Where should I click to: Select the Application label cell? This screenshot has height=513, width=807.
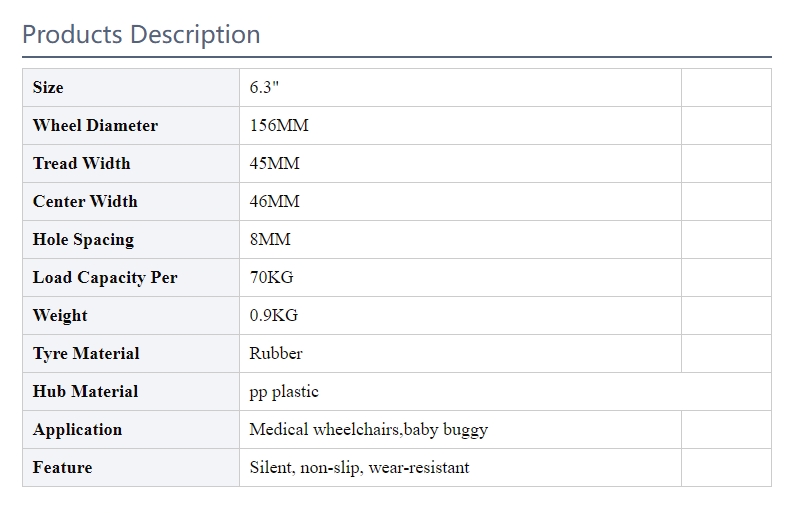131,430
